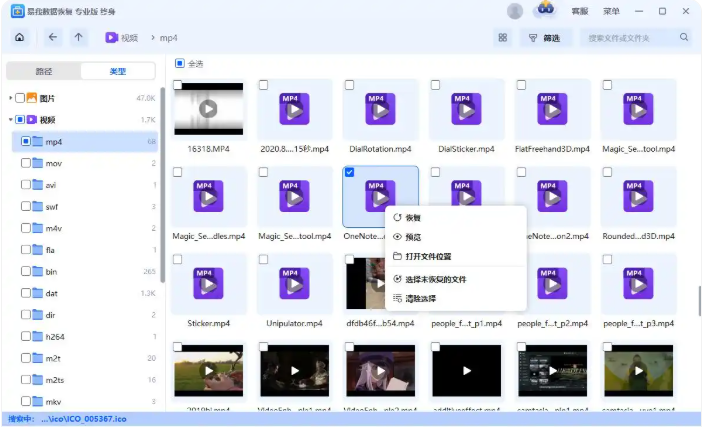
Task: Choose Select unrecovered files (选择未恢复的文件)
Action: [x=456, y=279]
